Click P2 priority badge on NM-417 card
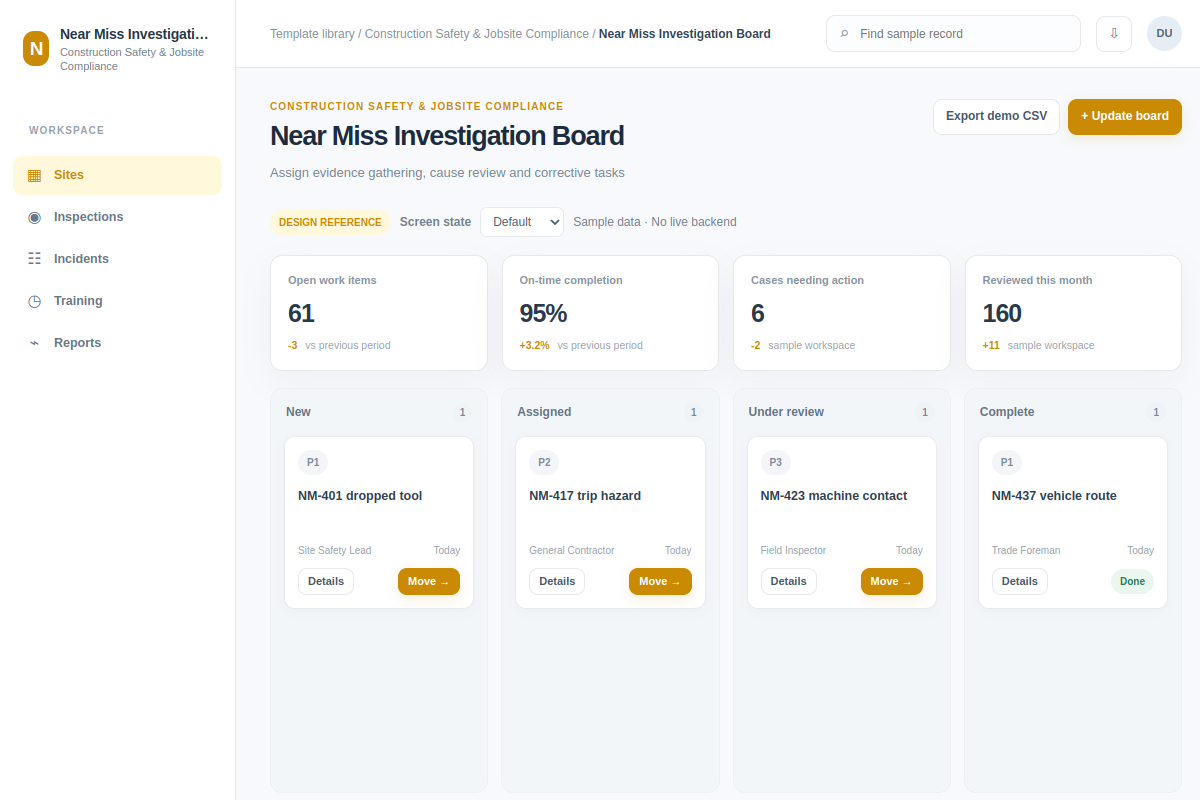Image resolution: width=1200 pixels, height=800 pixels. 544,462
